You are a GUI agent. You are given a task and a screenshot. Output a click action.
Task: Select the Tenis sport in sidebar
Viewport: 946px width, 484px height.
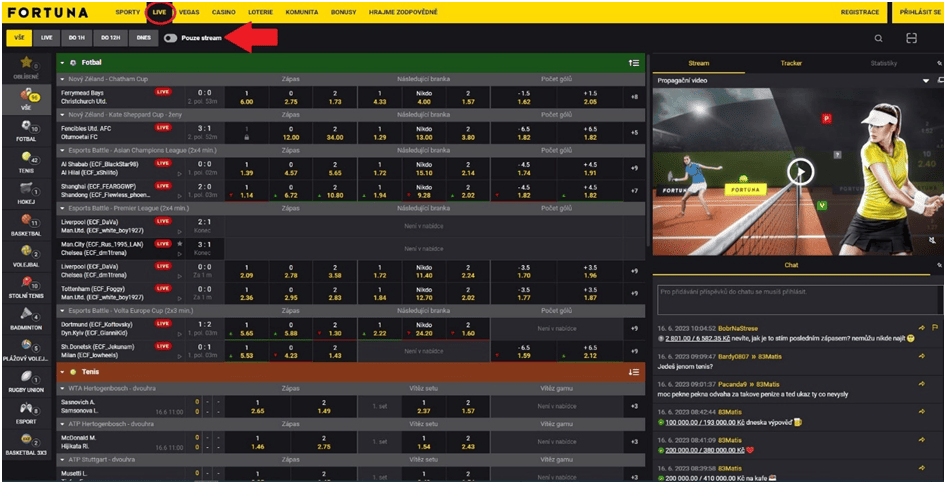26,163
